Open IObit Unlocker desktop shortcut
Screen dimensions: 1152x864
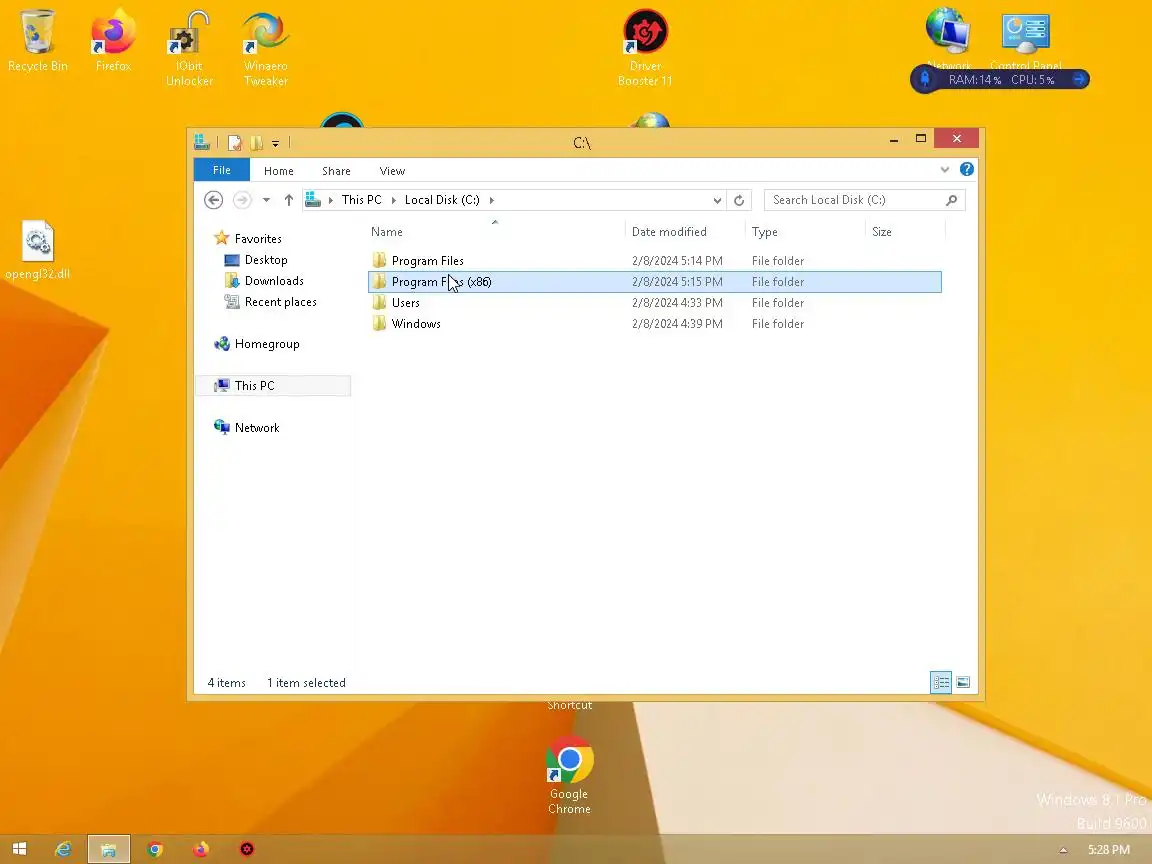click(x=190, y=48)
